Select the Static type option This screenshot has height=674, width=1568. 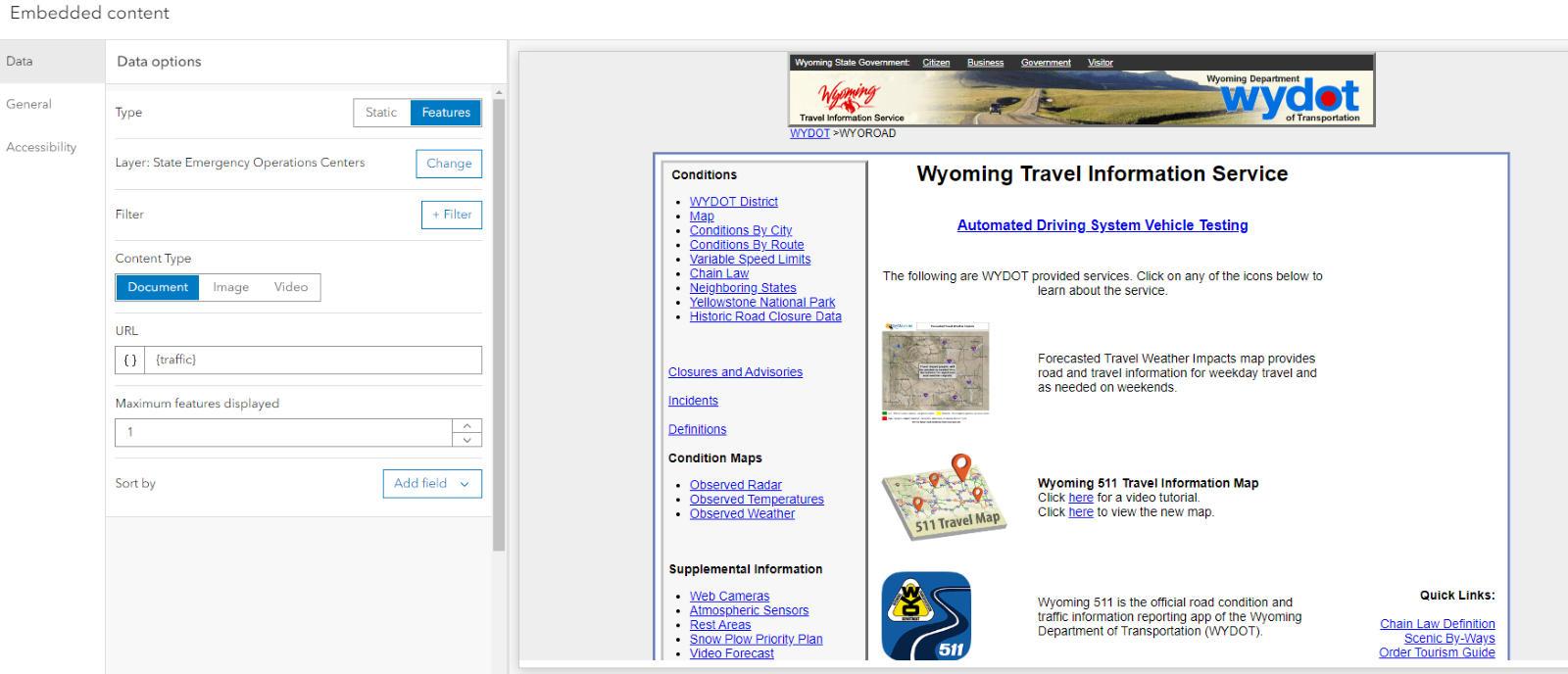[381, 113]
